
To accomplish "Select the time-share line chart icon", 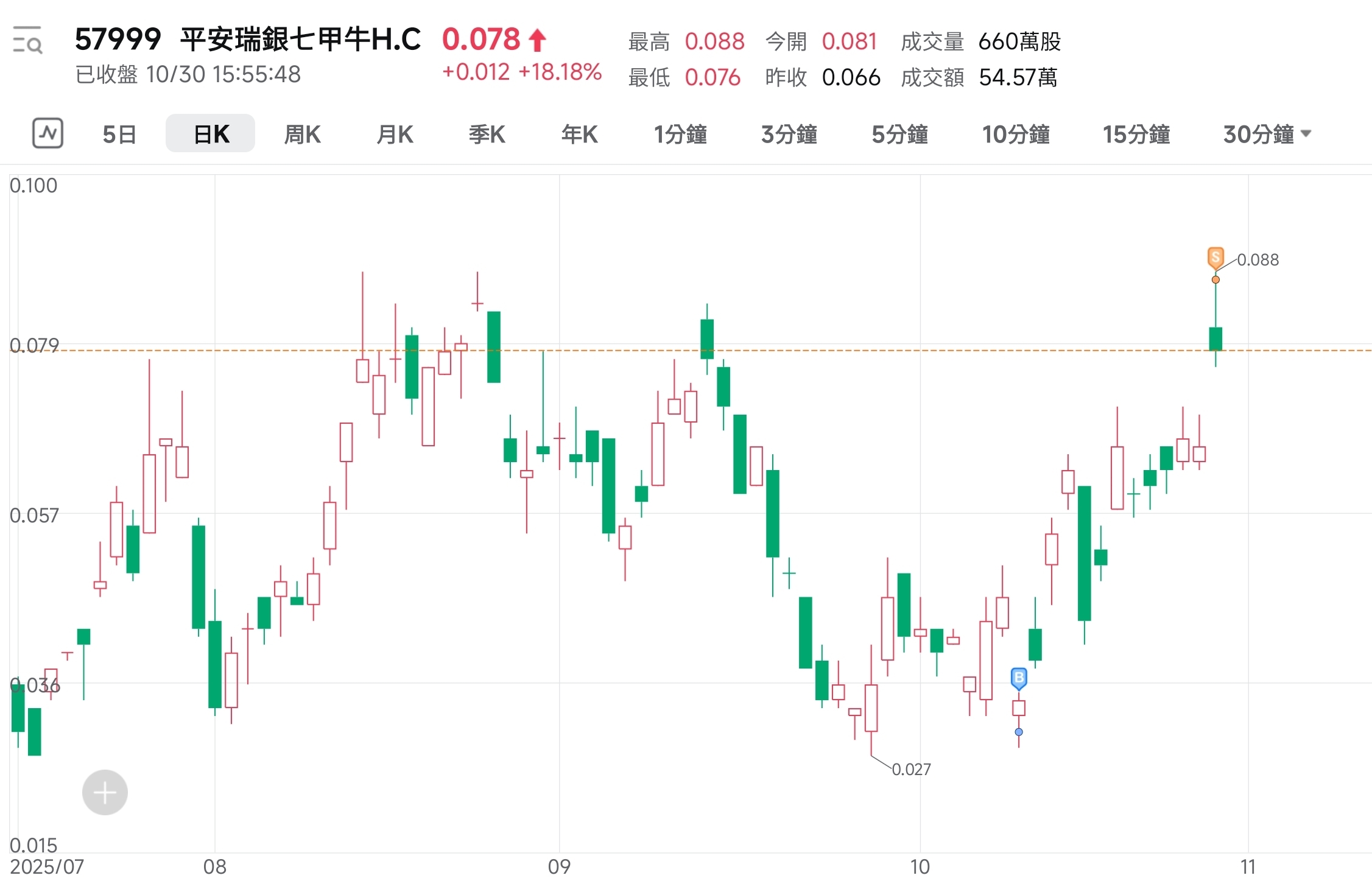I will (47, 133).
